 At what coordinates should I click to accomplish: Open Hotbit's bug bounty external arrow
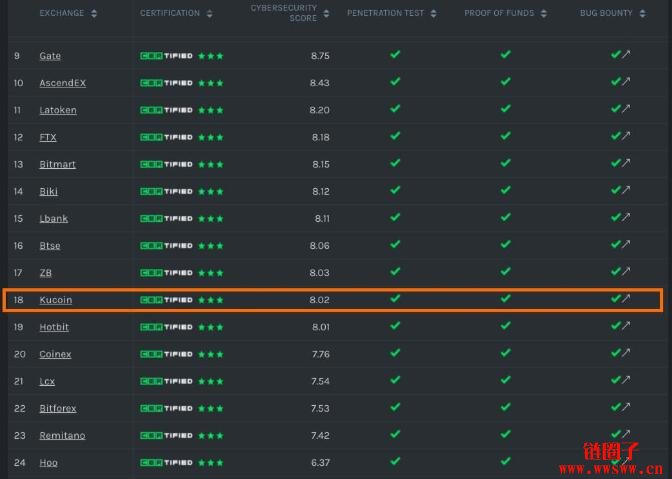coord(626,325)
